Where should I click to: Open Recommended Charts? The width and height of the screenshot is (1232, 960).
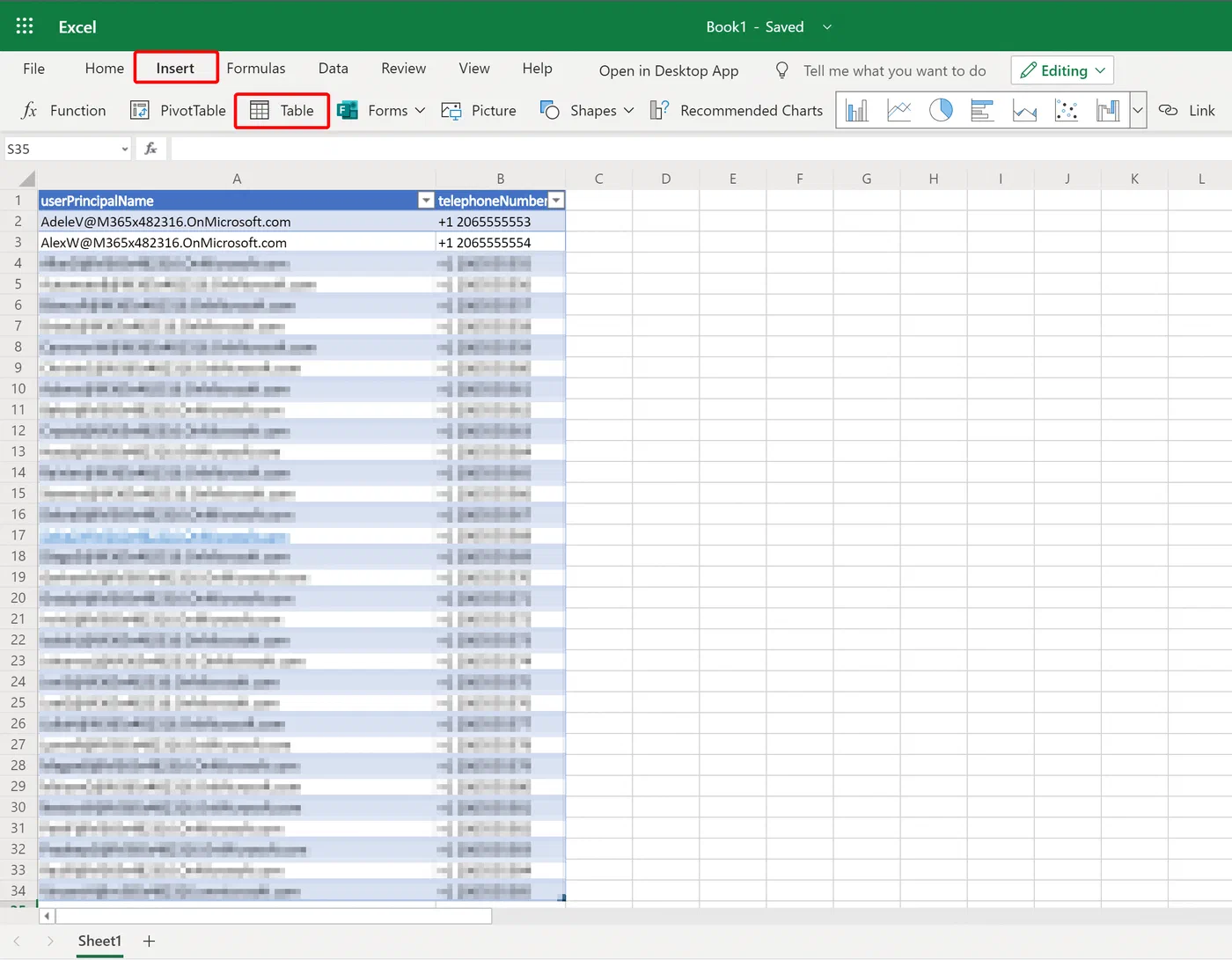pos(737,110)
